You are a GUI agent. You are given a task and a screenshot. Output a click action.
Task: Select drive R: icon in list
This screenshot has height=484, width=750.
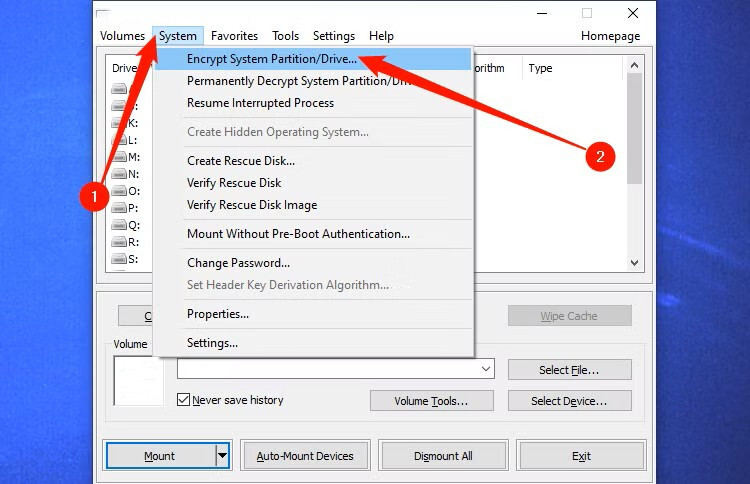tap(119, 242)
